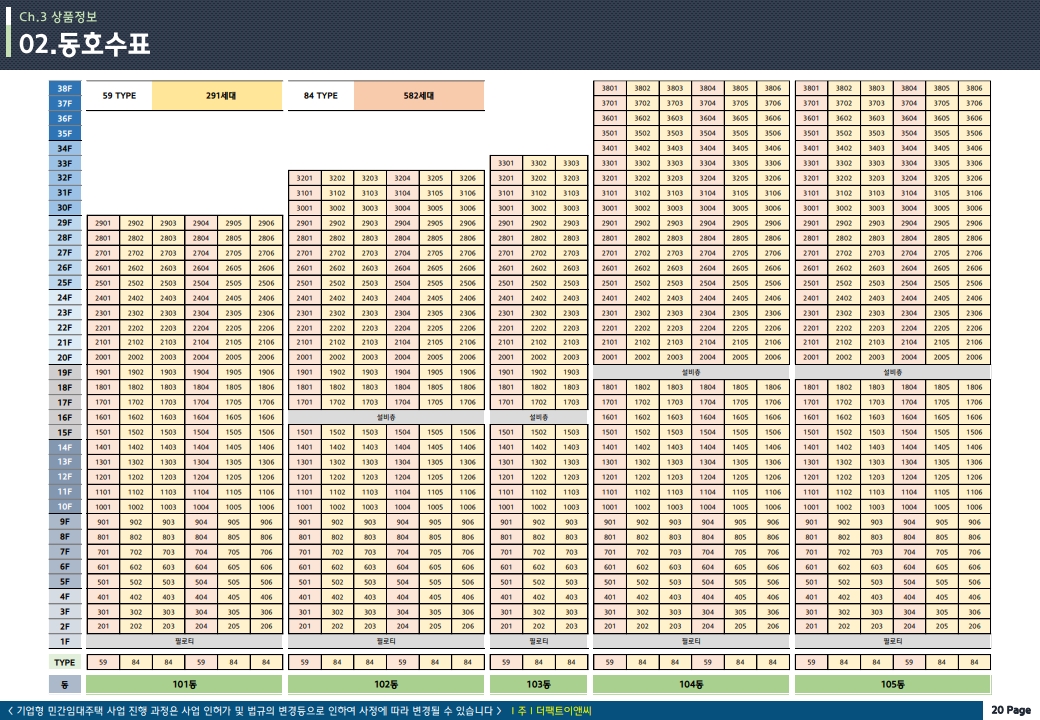Select the '84 TYPE' legend label
The image size is (1040, 720).
tap(321, 95)
